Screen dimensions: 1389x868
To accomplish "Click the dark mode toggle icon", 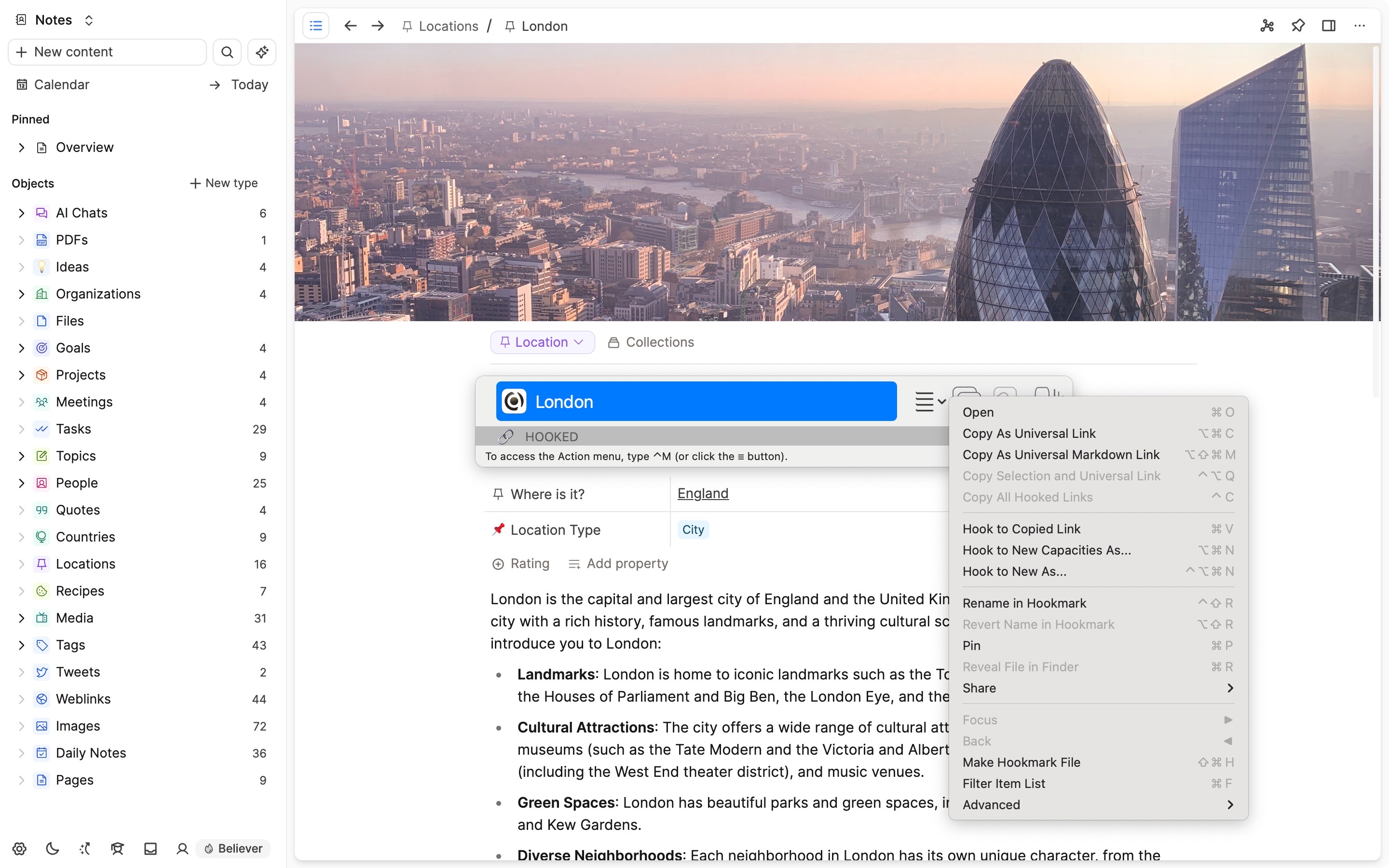I will coord(52,848).
